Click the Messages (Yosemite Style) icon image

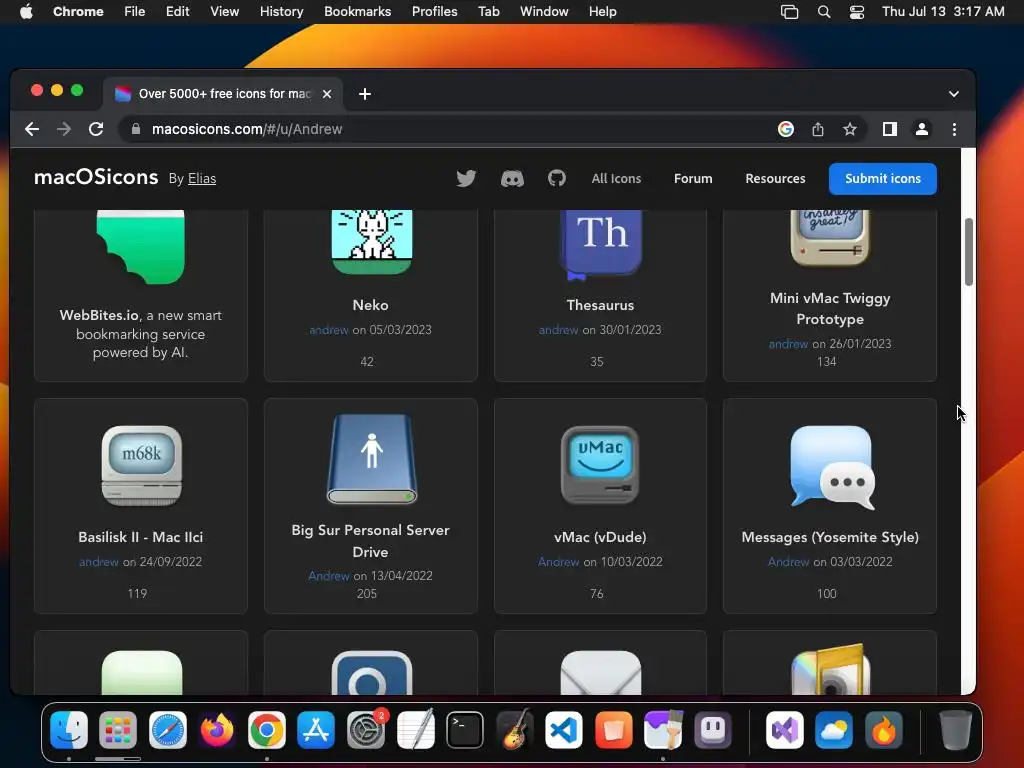831,467
